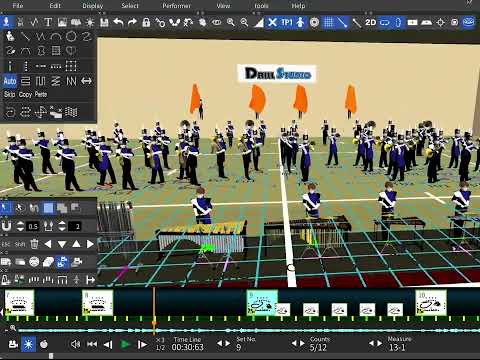Click the rotate loop icon below Skip
480x360 pixels.
click(x=10, y=112)
